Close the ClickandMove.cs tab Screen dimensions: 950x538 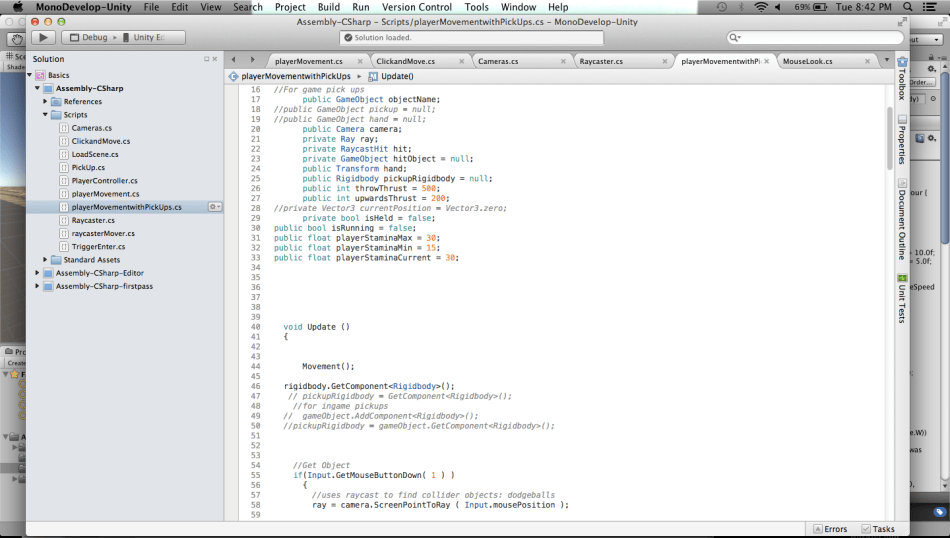click(462, 61)
